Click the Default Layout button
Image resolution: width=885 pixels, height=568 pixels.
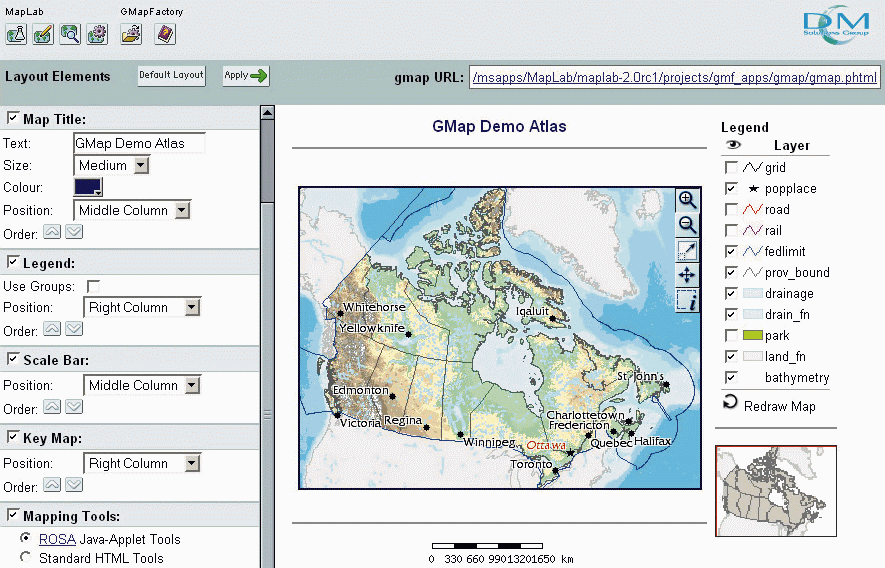tap(172, 75)
